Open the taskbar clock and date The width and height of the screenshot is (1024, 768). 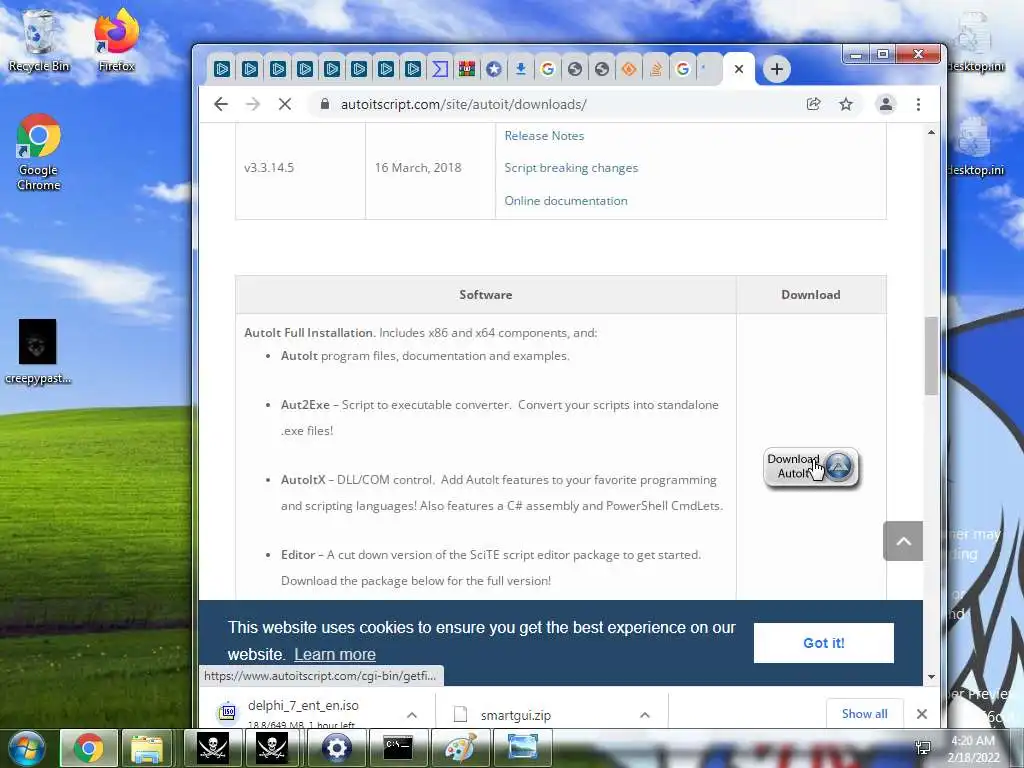tap(973, 749)
